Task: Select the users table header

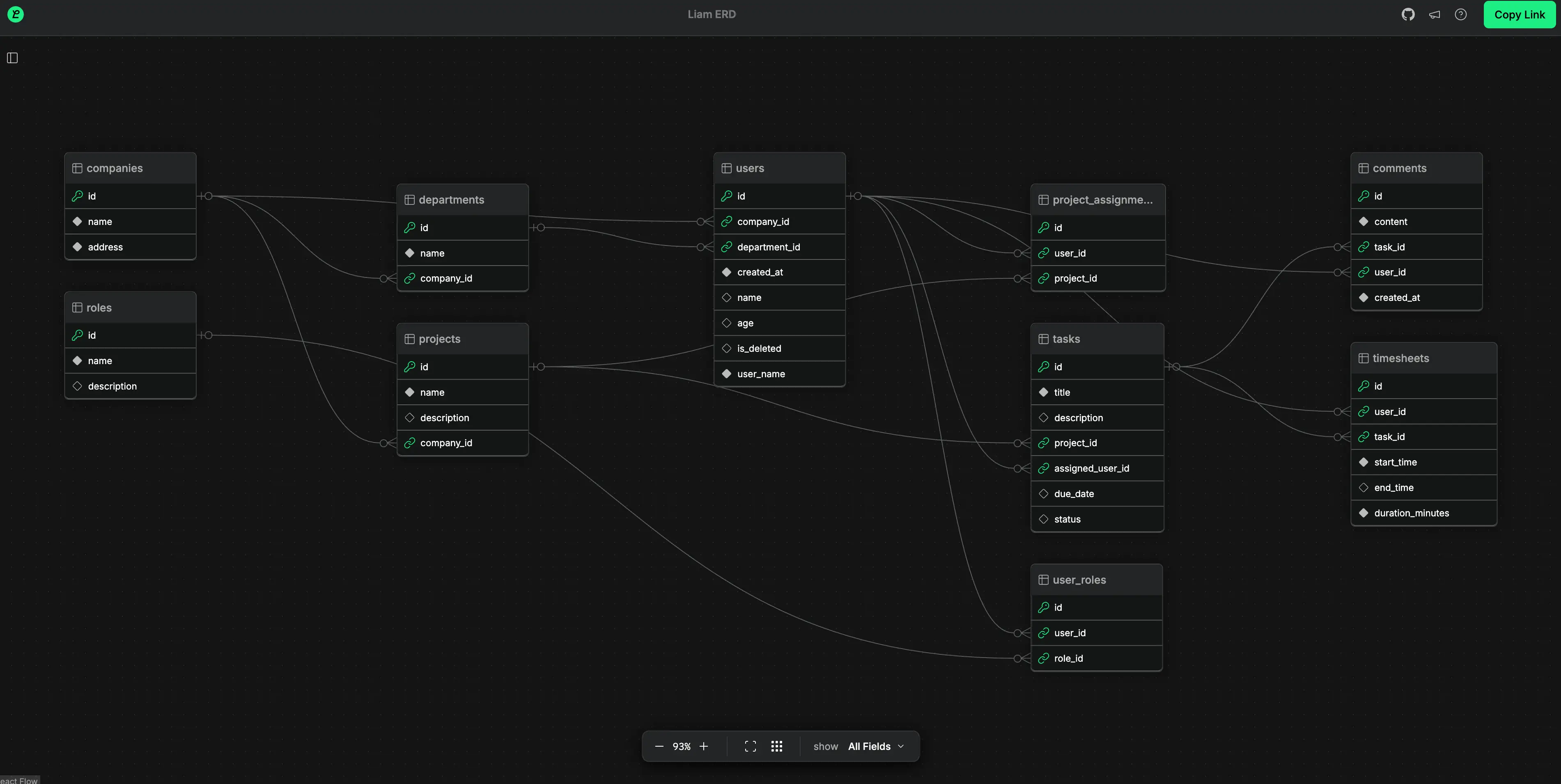Action: pyautogui.click(x=779, y=168)
